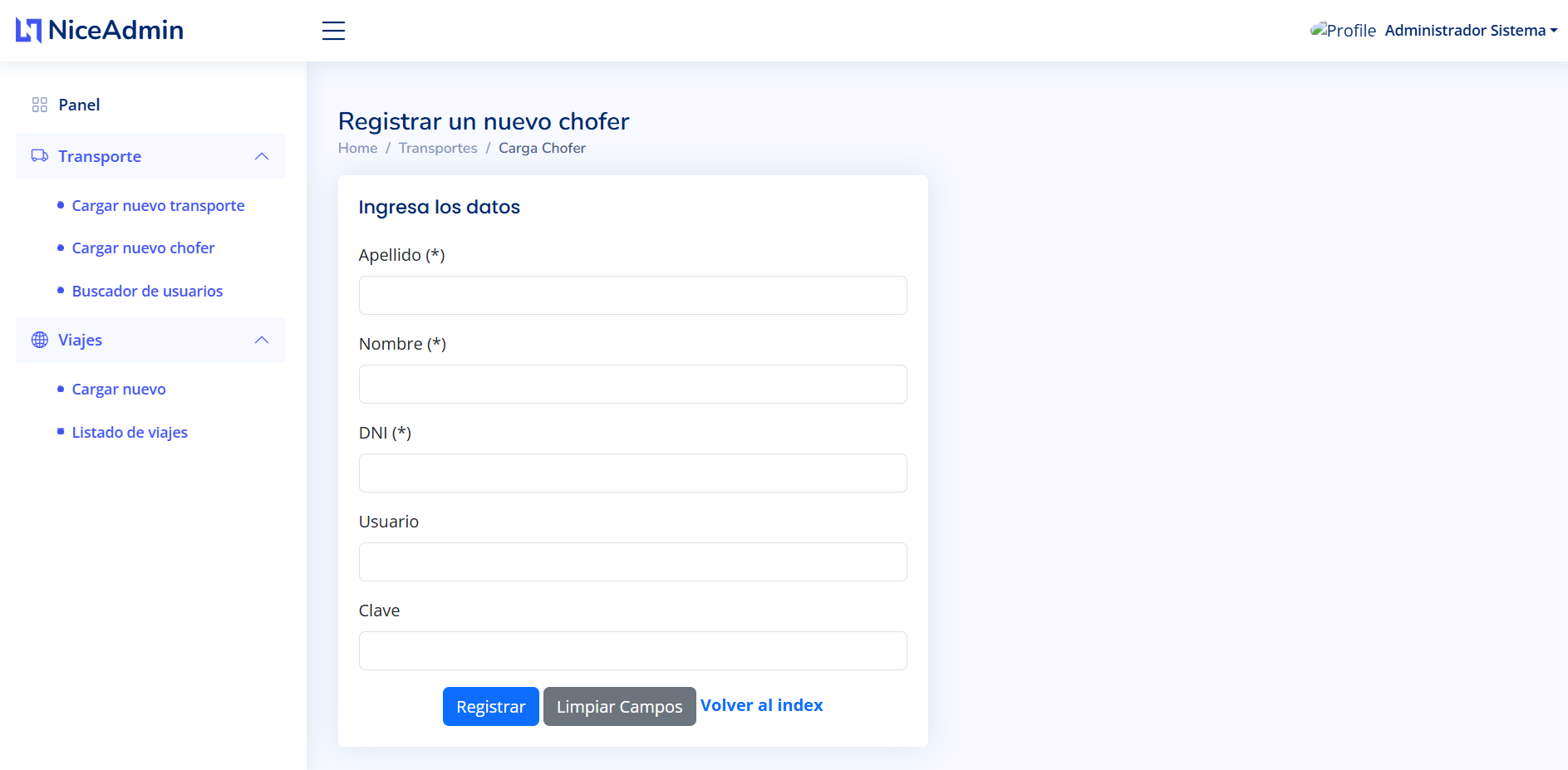Screen dimensions: 1568x770
Task: Click the truck icon beside Transporte
Action: coord(38,156)
